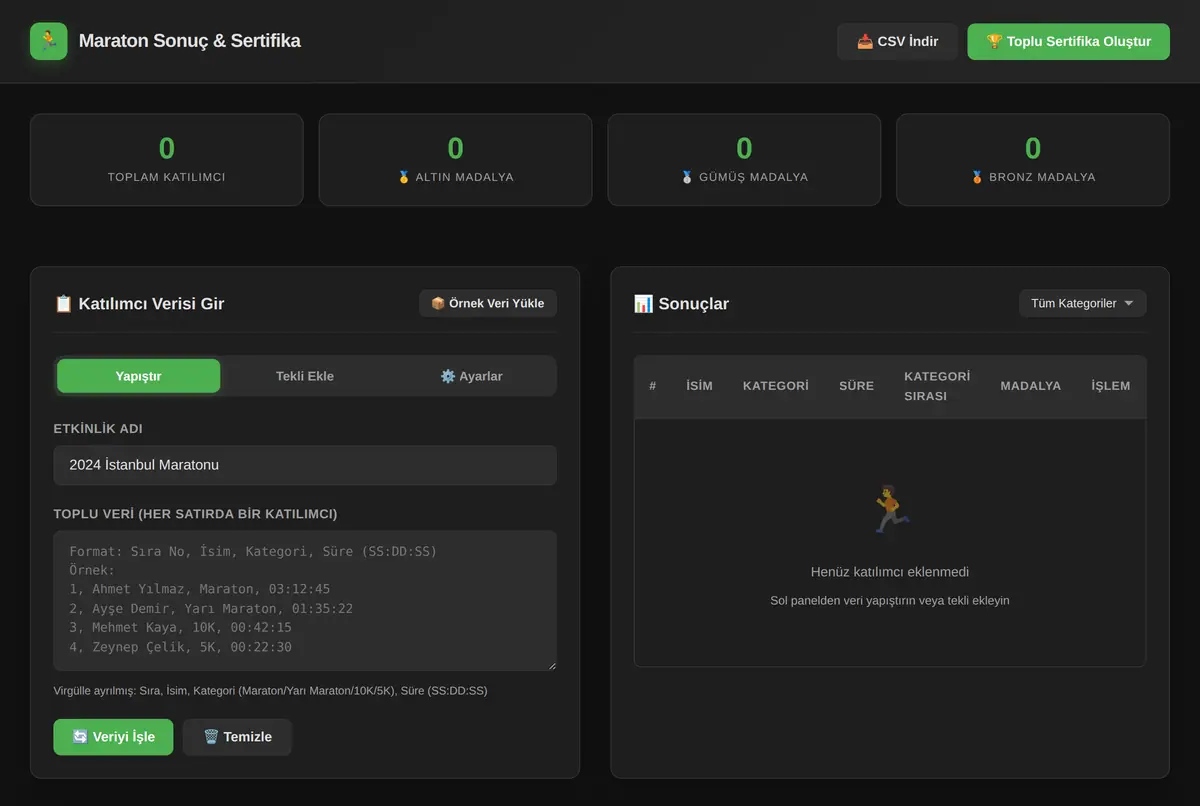Click the İŞLEM column header

tap(1111, 386)
